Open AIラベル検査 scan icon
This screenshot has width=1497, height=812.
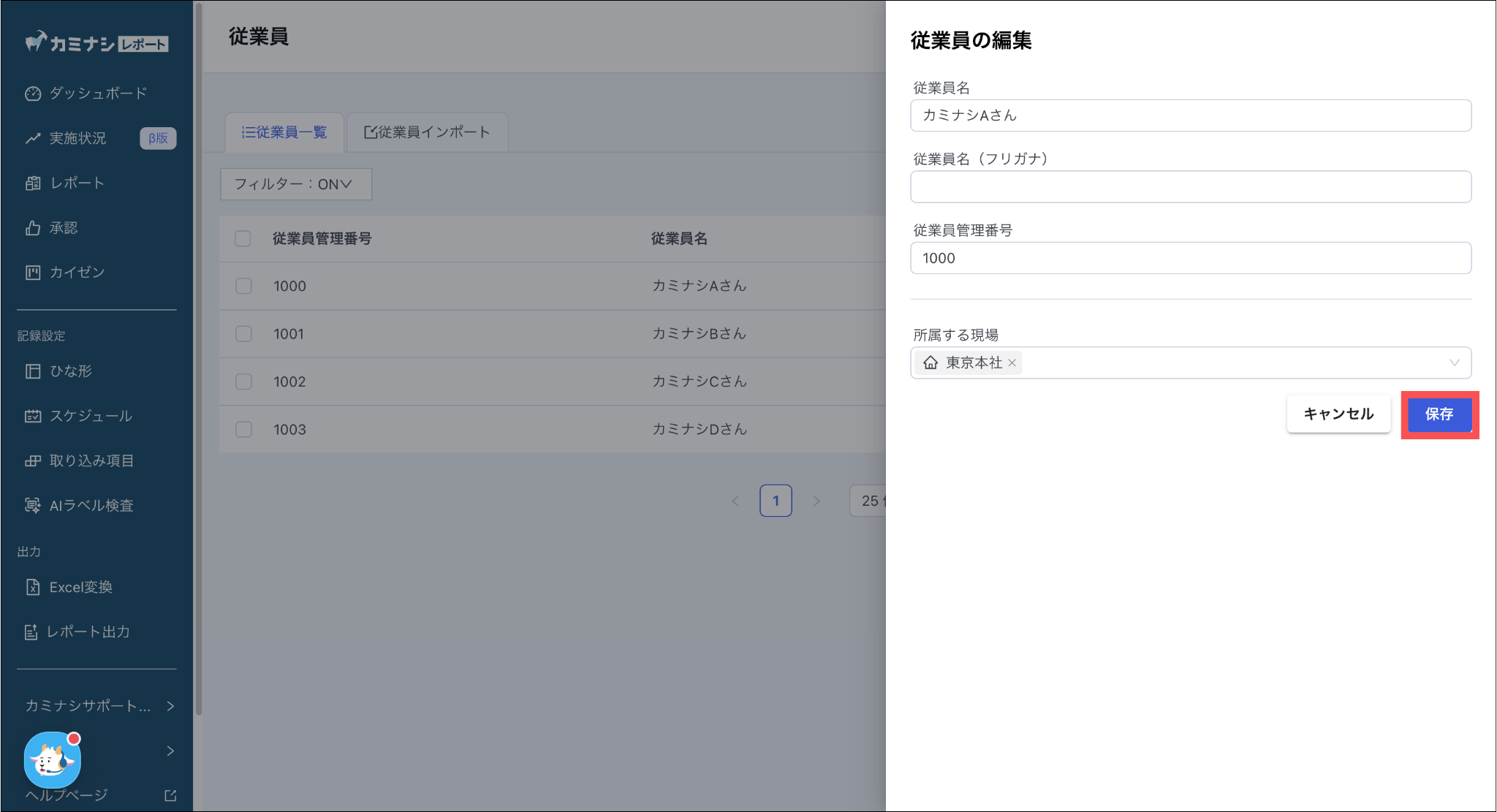point(33,505)
